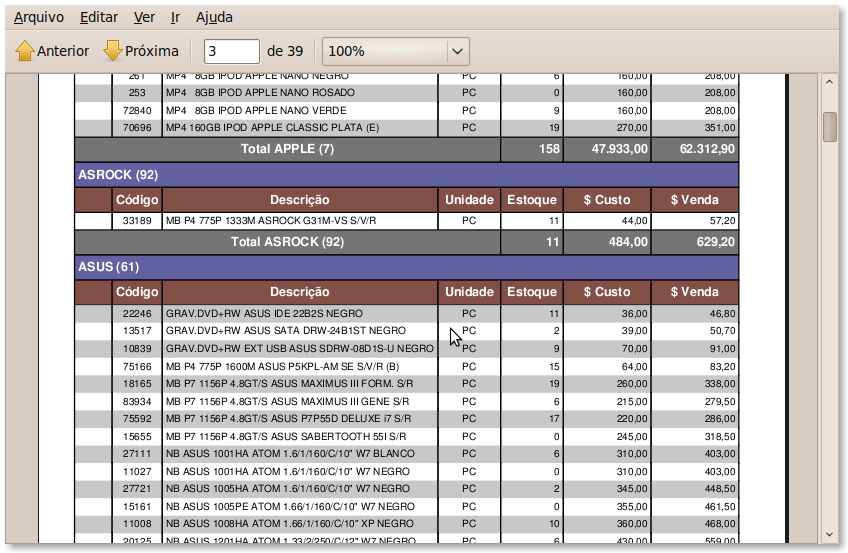This screenshot has width=848, height=553.
Task: Select MB P4 775P 1333M ASROCK G31M-VS description
Action: tap(271, 221)
